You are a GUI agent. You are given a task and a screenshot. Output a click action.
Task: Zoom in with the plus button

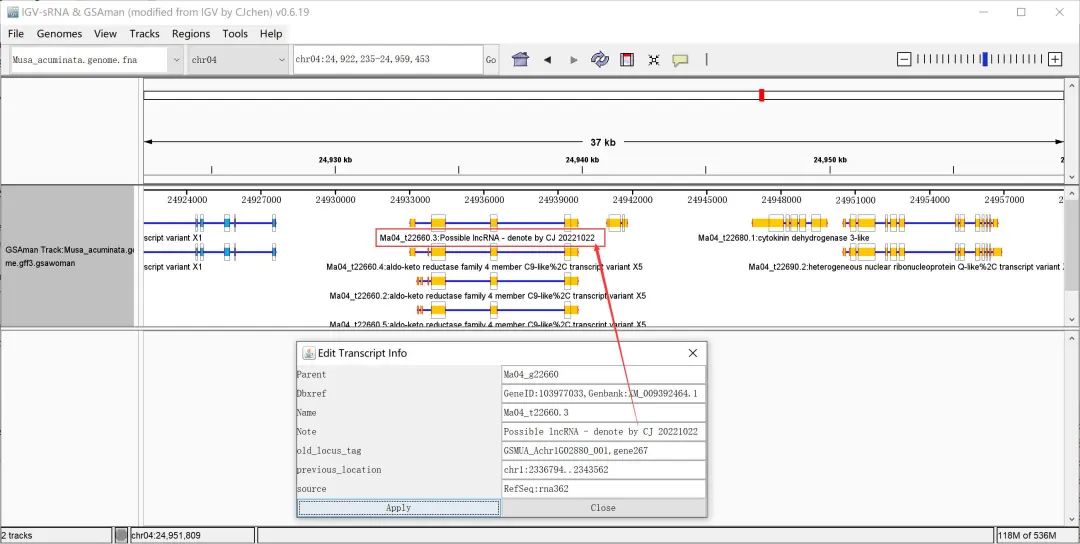click(1055, 60)
